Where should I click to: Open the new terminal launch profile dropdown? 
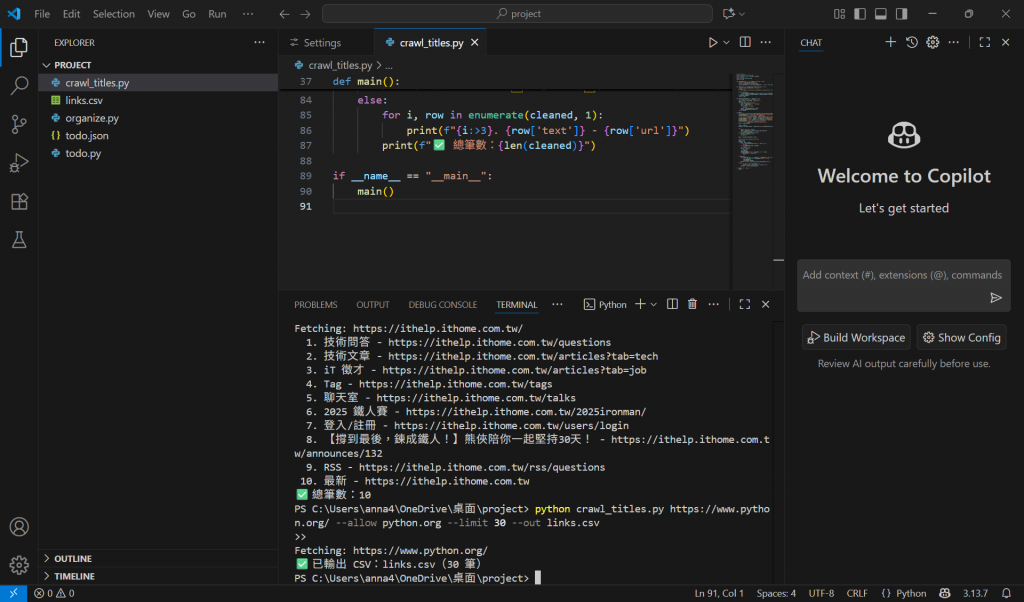point(654,304)
